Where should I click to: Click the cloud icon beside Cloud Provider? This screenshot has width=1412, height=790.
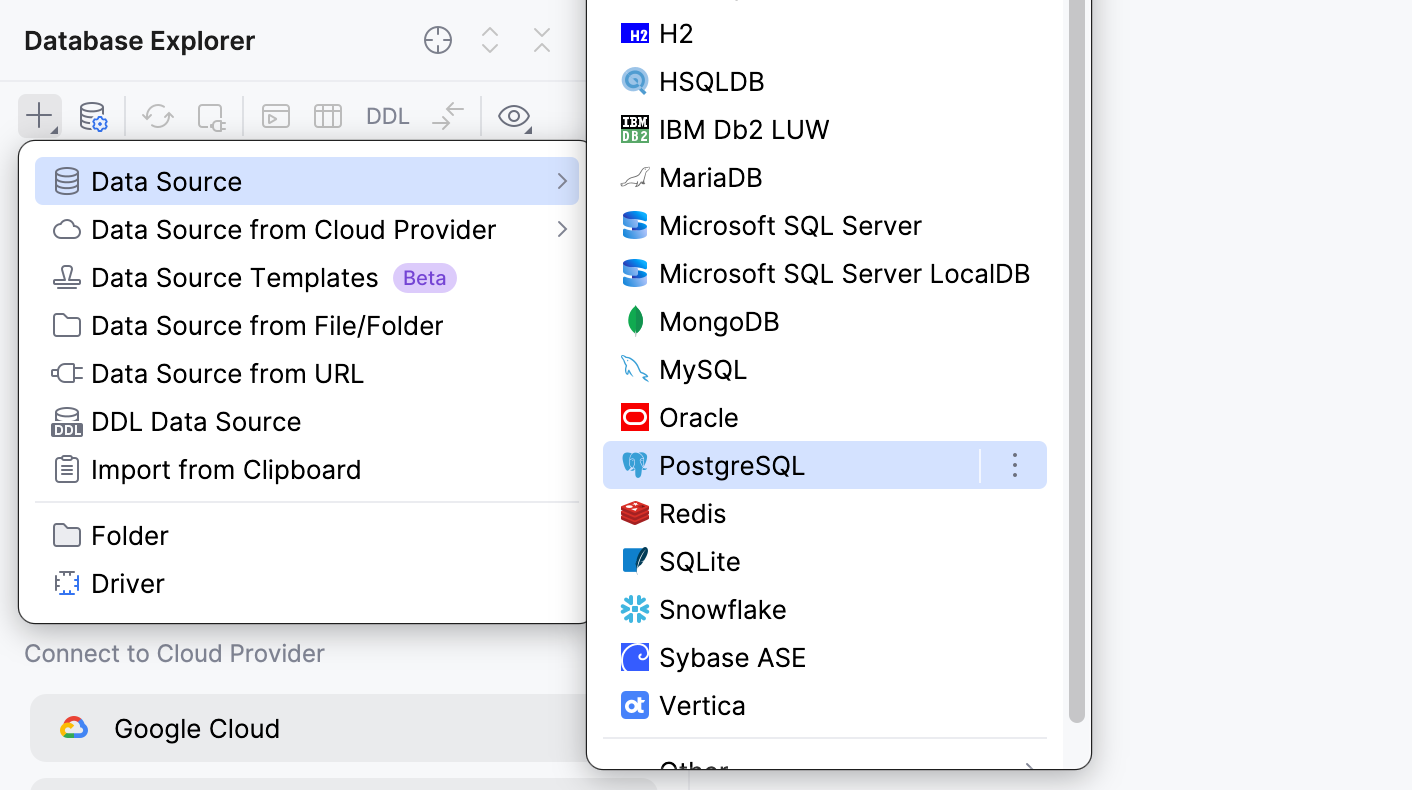pyautogui.click(x=67, y=230)
